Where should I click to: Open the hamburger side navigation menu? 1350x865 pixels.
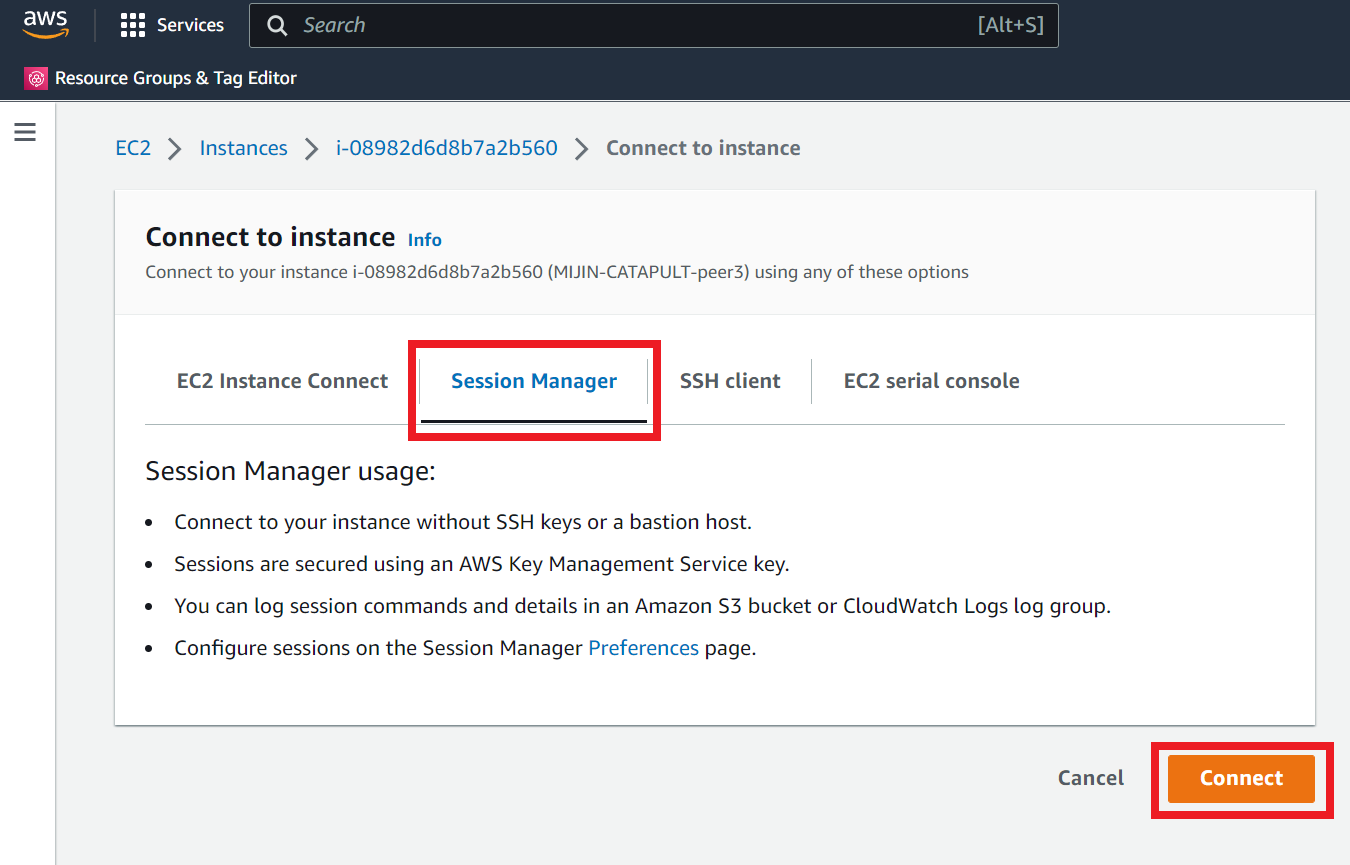click(x=25, y=132)
